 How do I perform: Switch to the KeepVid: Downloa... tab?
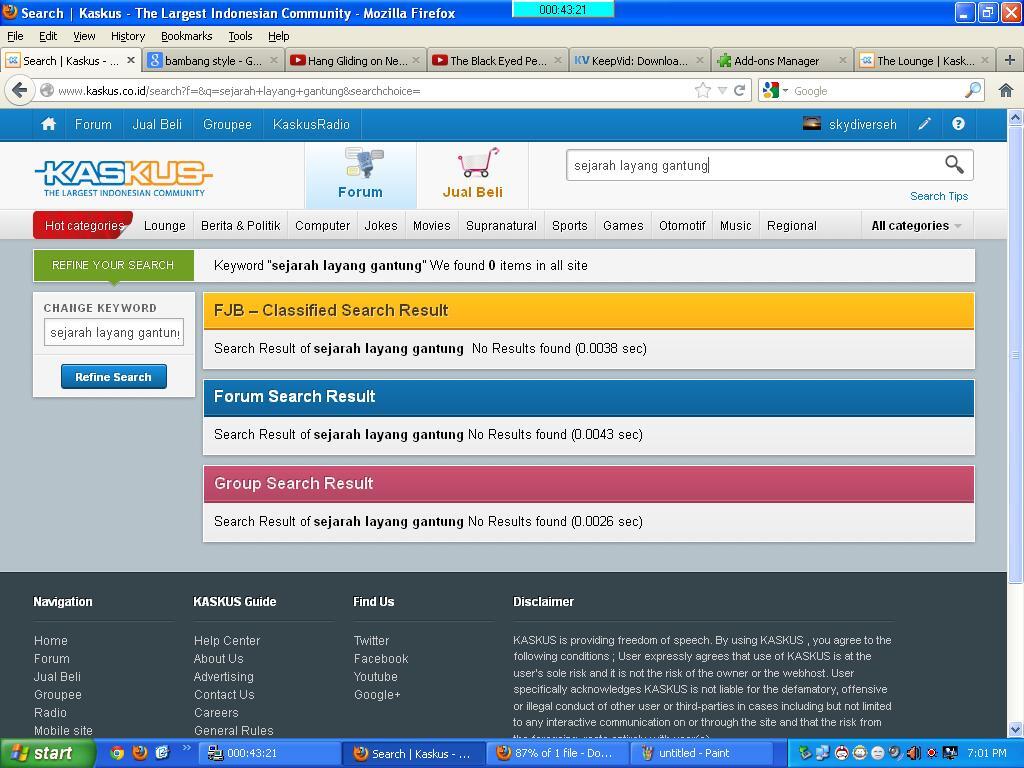(x=639, y=60)
